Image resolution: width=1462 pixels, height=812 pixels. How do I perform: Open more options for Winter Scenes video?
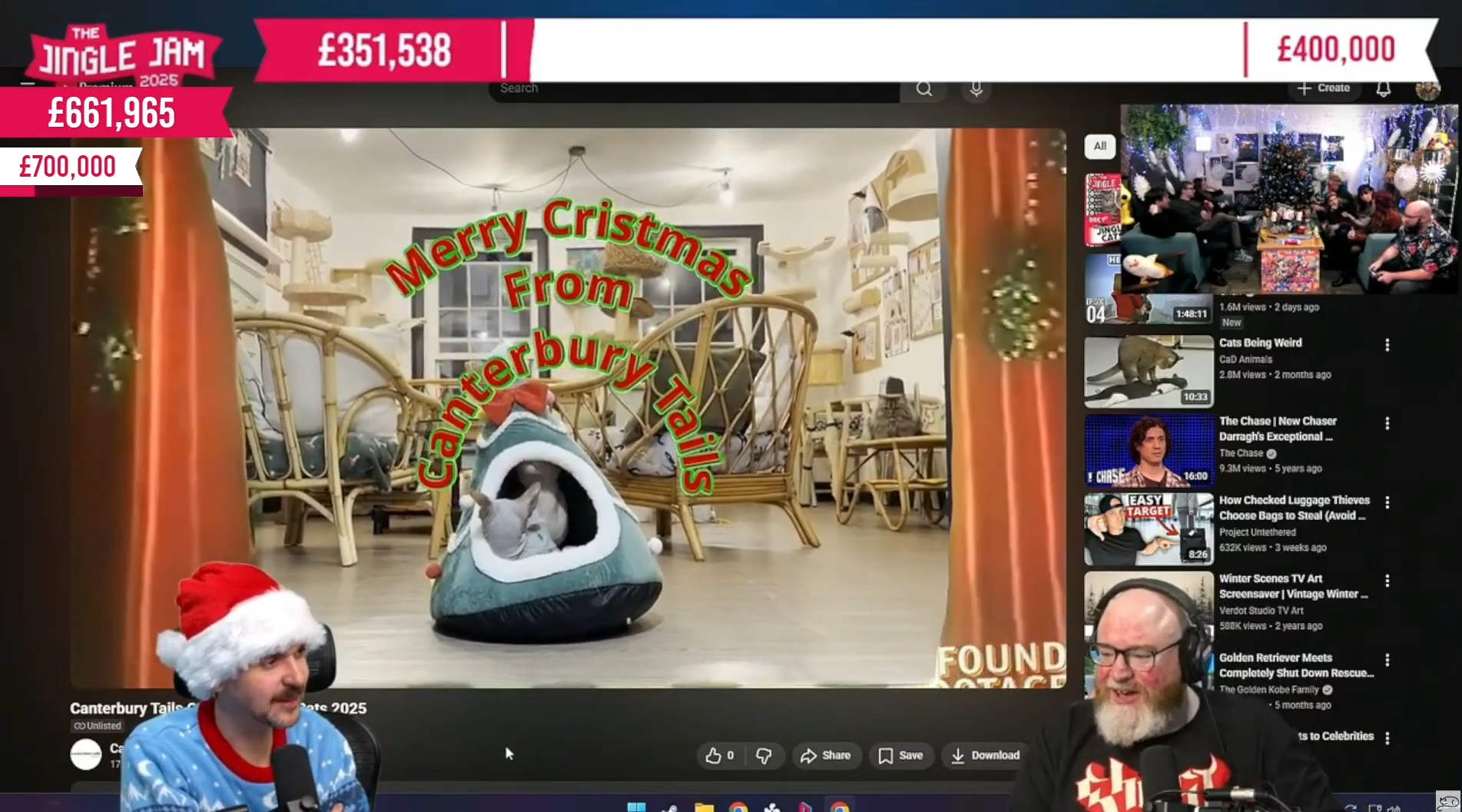coord(1387,581)
